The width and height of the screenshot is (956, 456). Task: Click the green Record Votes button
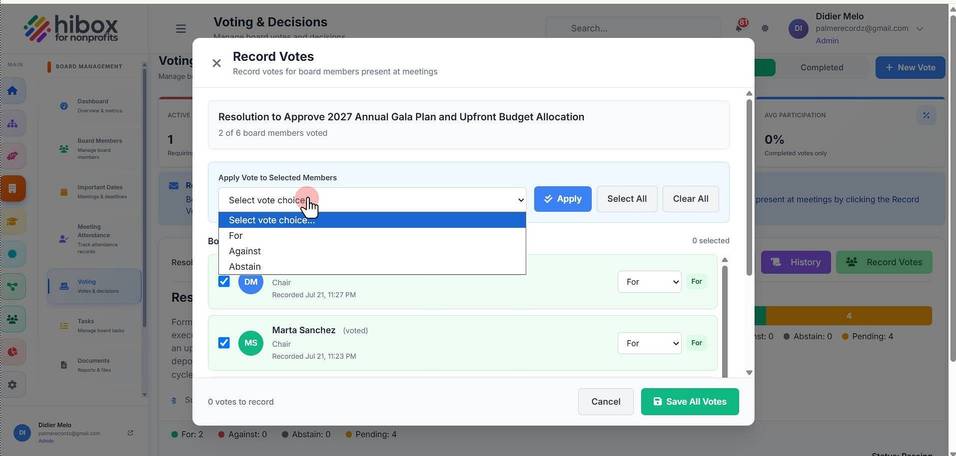tap(884, 262)
